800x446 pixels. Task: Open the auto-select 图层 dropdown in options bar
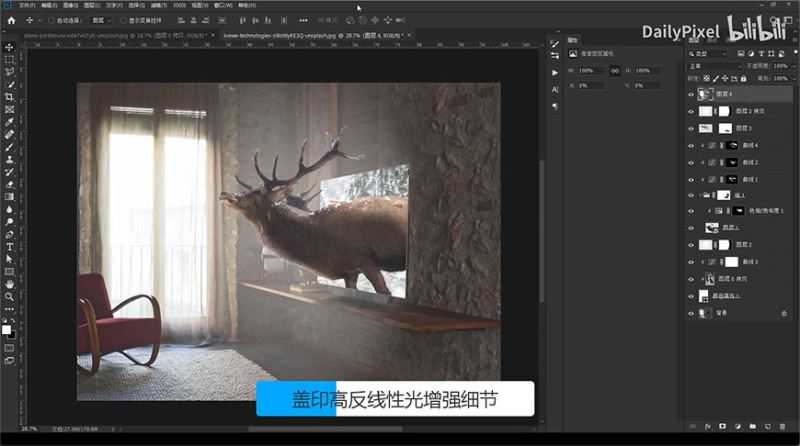click(98, 19)
